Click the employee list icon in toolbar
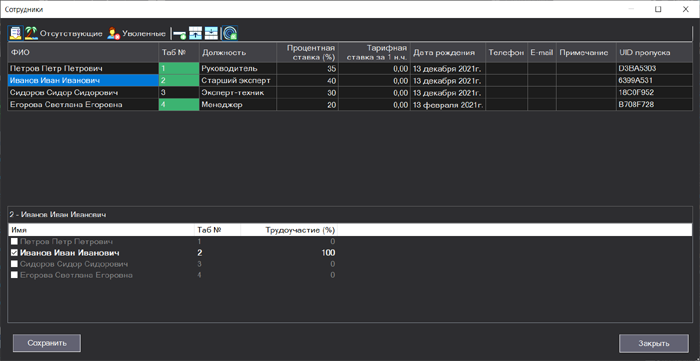 coord(15,33)
